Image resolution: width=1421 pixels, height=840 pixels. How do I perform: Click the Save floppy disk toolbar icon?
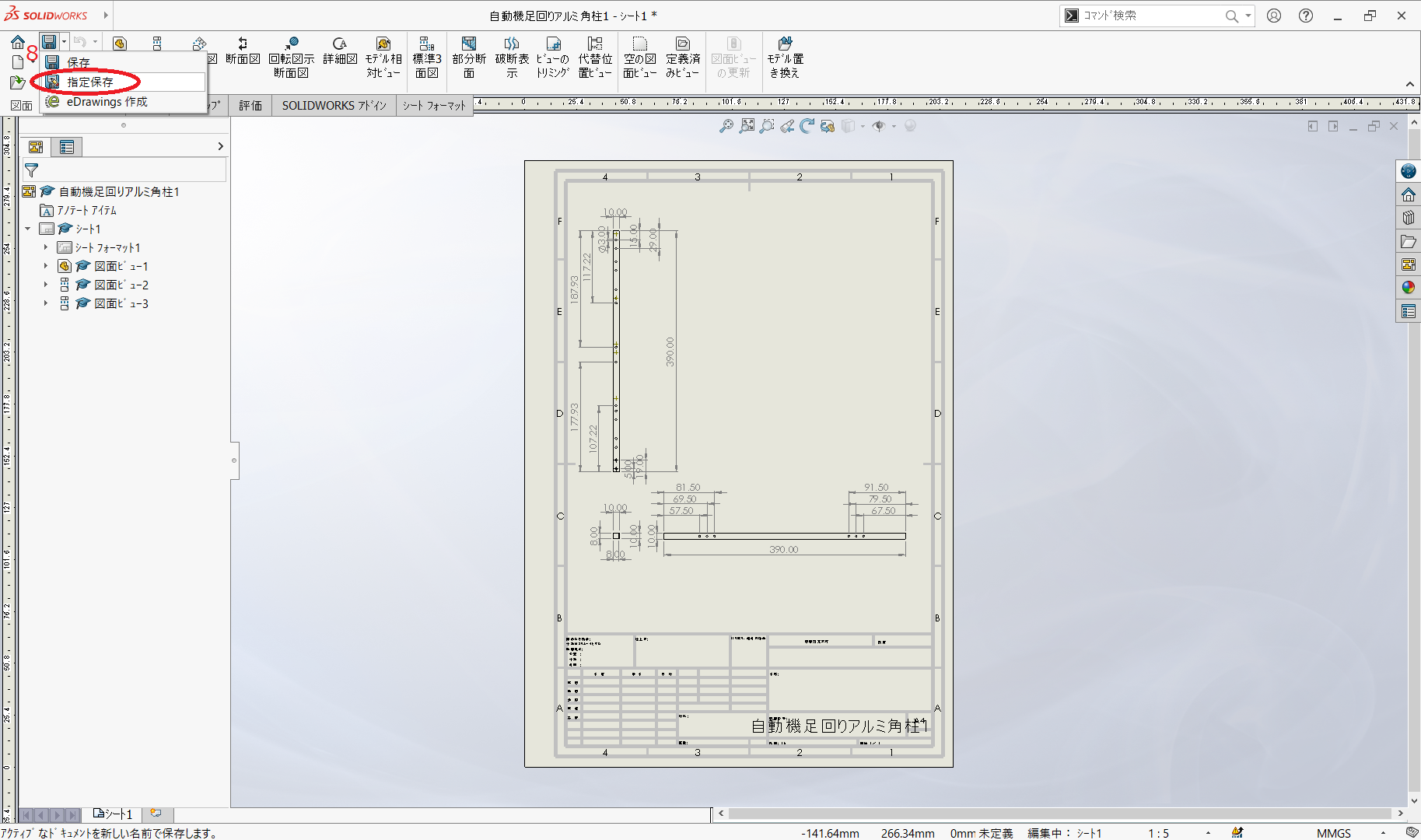49,42
